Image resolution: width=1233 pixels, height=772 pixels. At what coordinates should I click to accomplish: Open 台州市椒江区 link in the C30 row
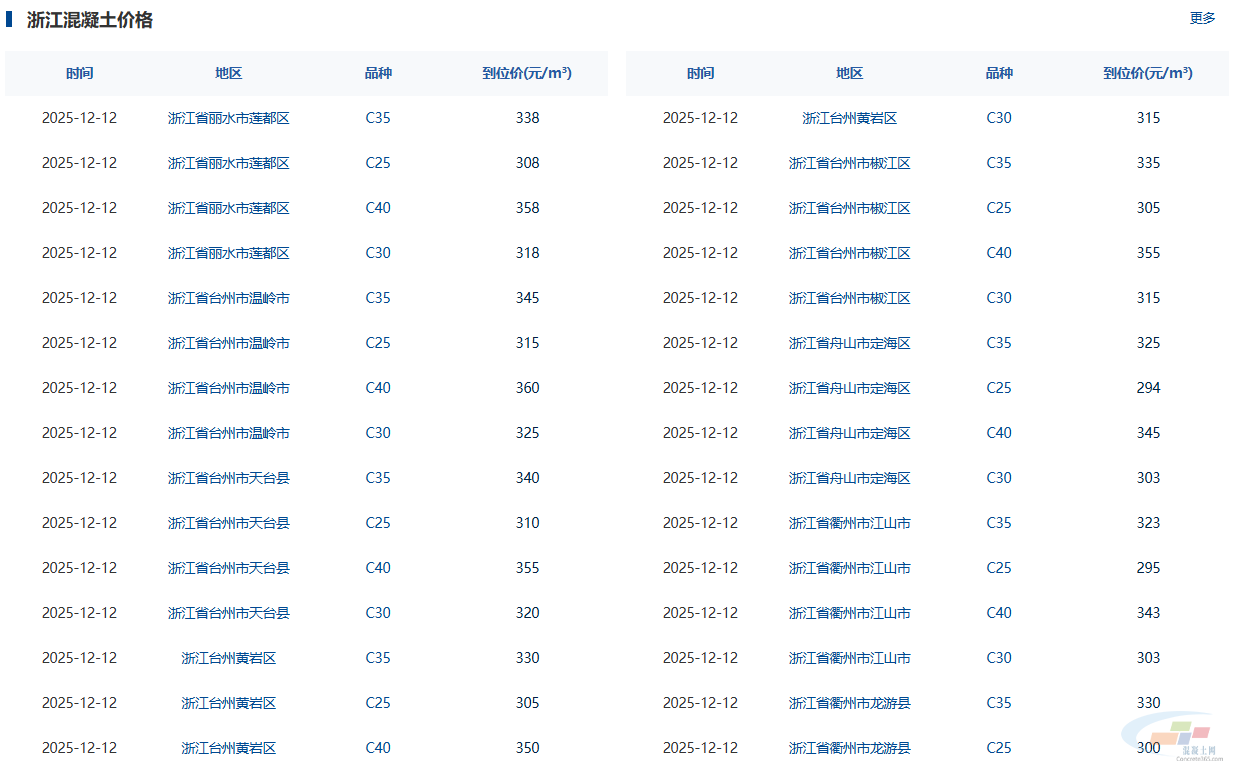click(x=849, y=298)
